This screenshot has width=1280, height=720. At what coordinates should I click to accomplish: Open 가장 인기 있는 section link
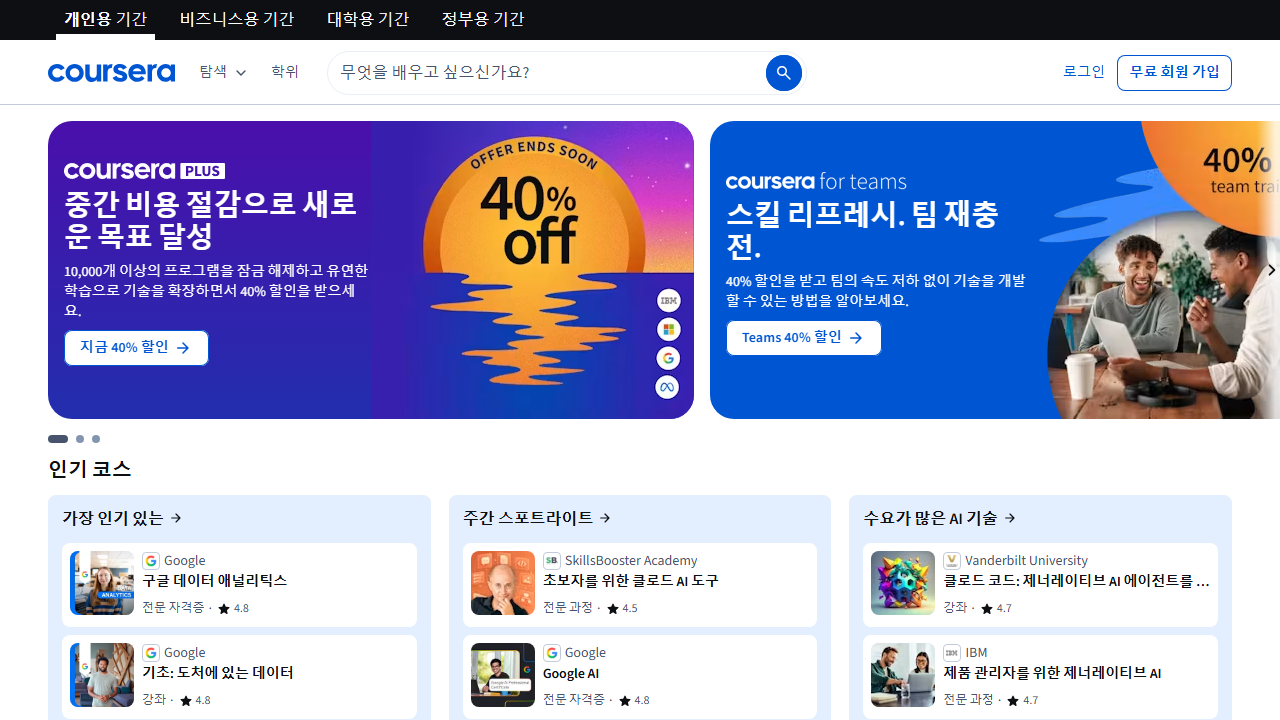pyautogui.click(x=122, y=518)
